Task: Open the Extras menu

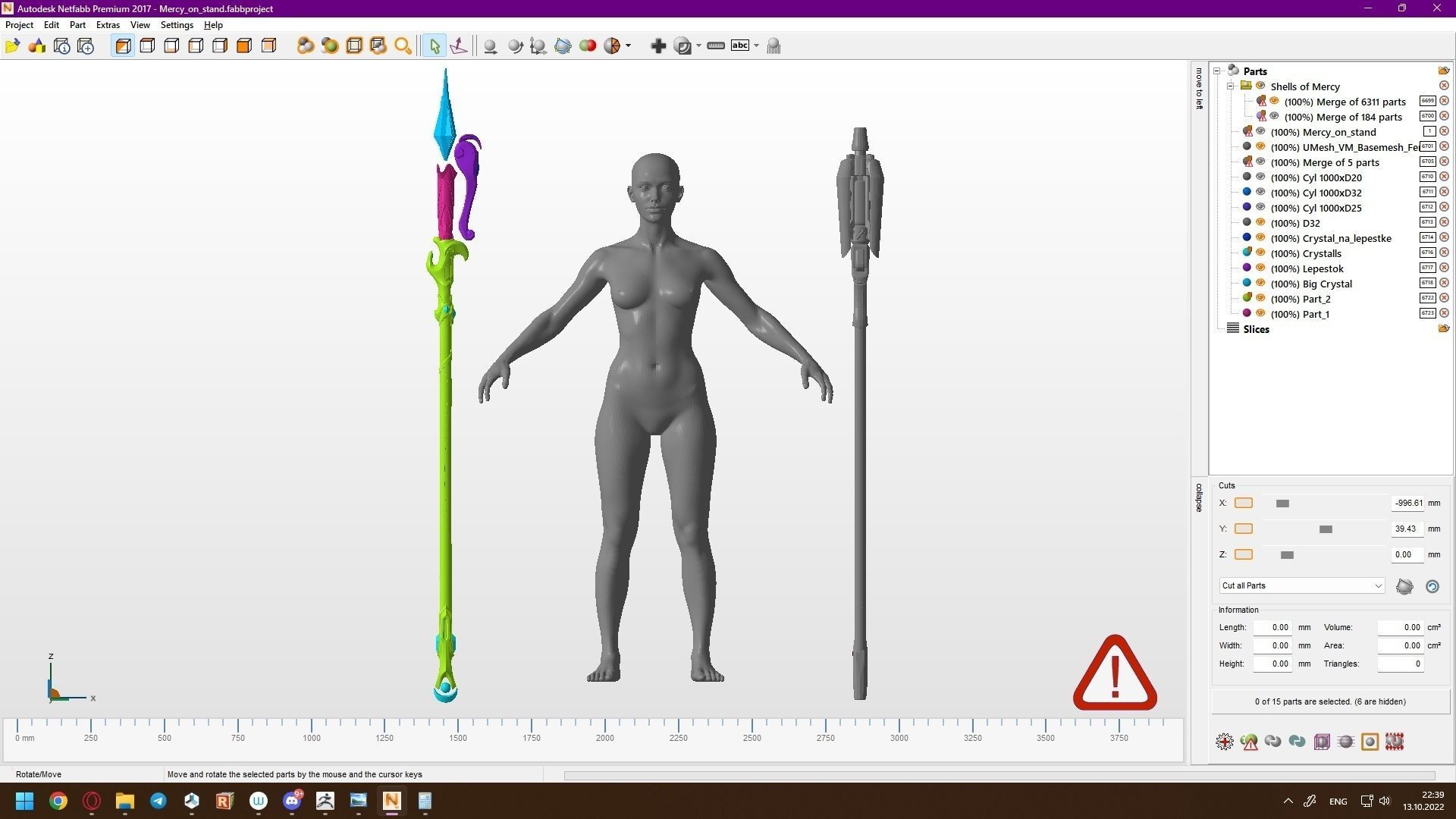Action: [108, 25]
